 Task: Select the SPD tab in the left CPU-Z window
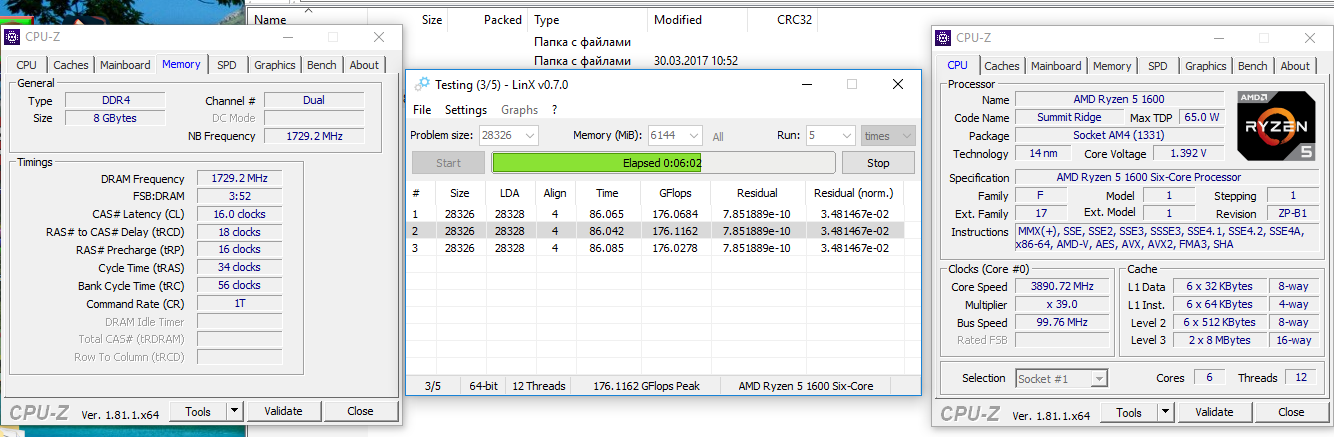(227, 65)
